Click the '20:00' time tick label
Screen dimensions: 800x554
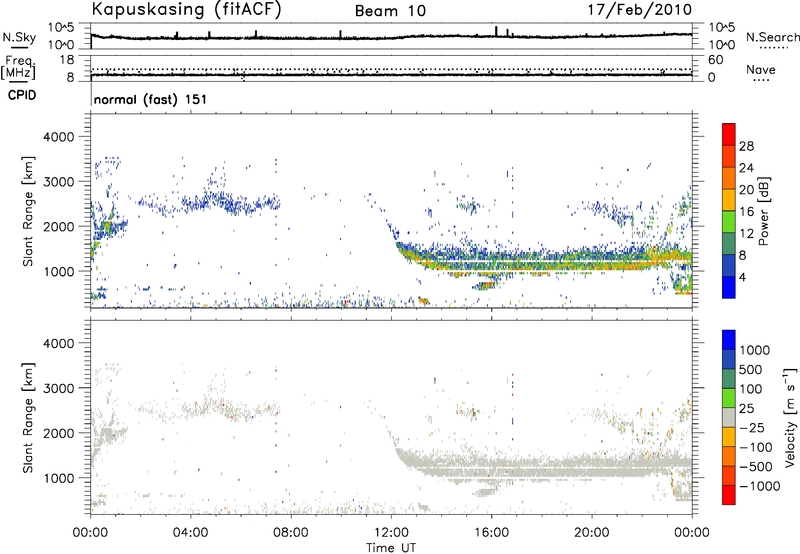pos(592,533)
